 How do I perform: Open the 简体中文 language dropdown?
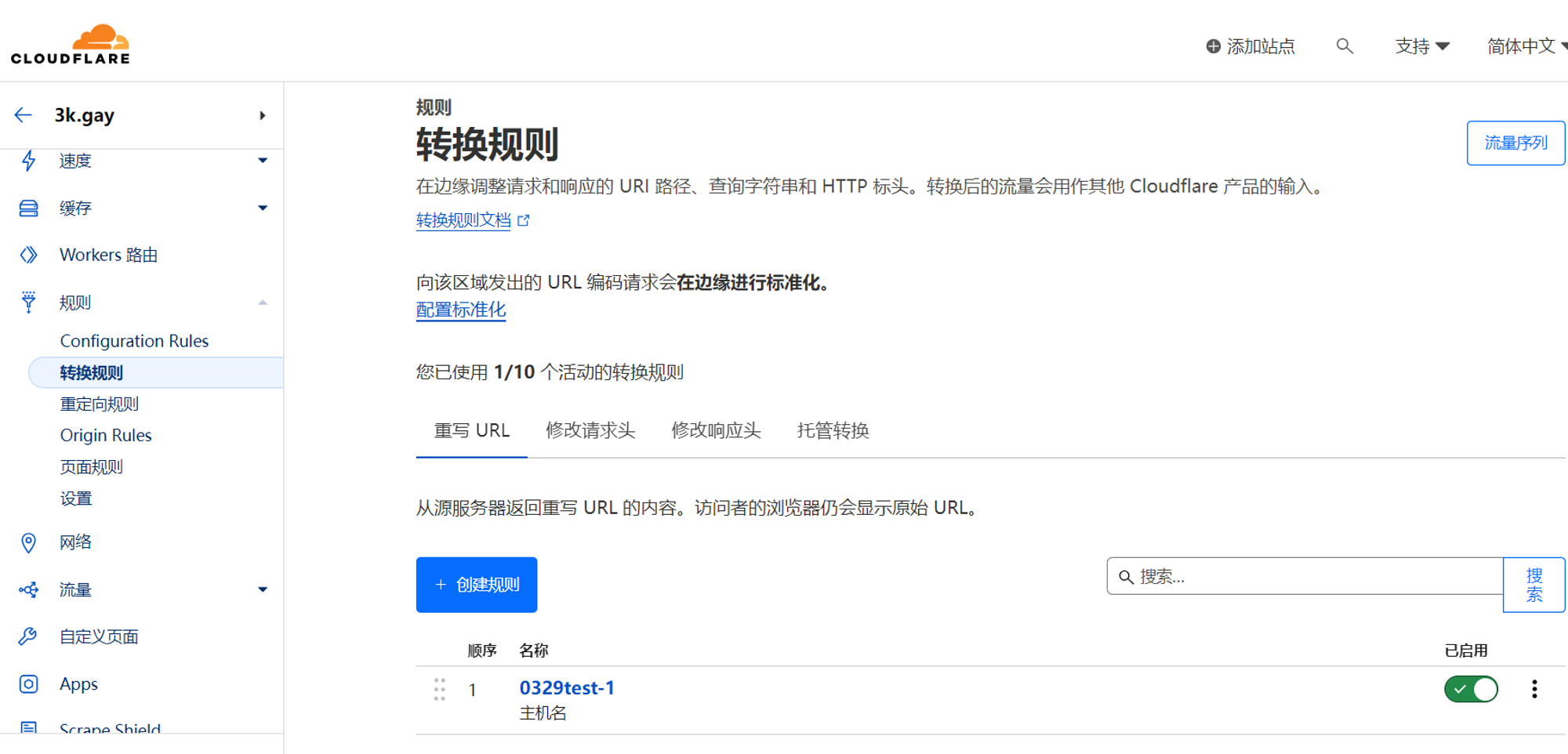tap(1526, 46)
